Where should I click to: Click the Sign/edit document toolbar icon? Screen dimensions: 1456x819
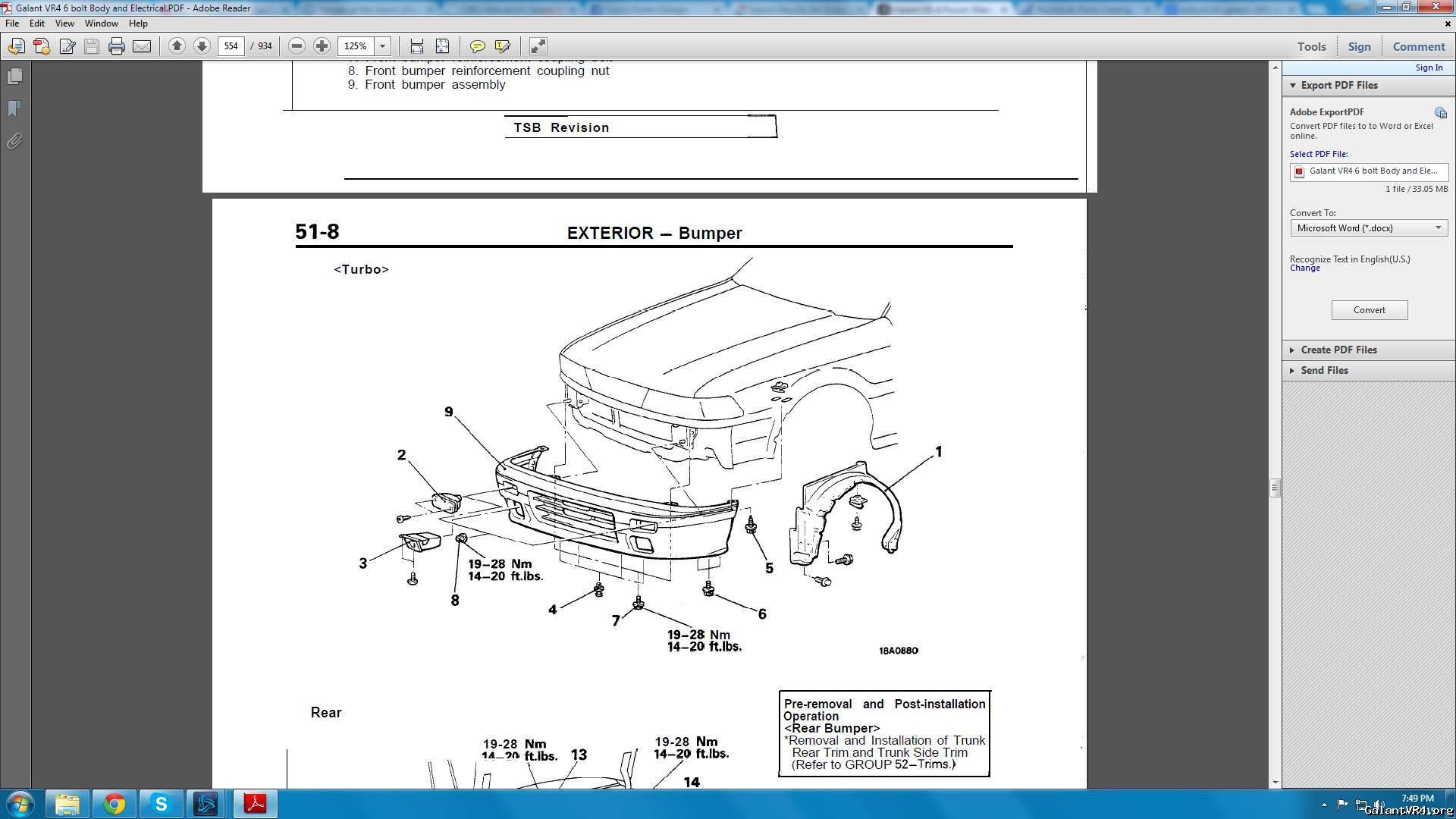coord(67,46)
